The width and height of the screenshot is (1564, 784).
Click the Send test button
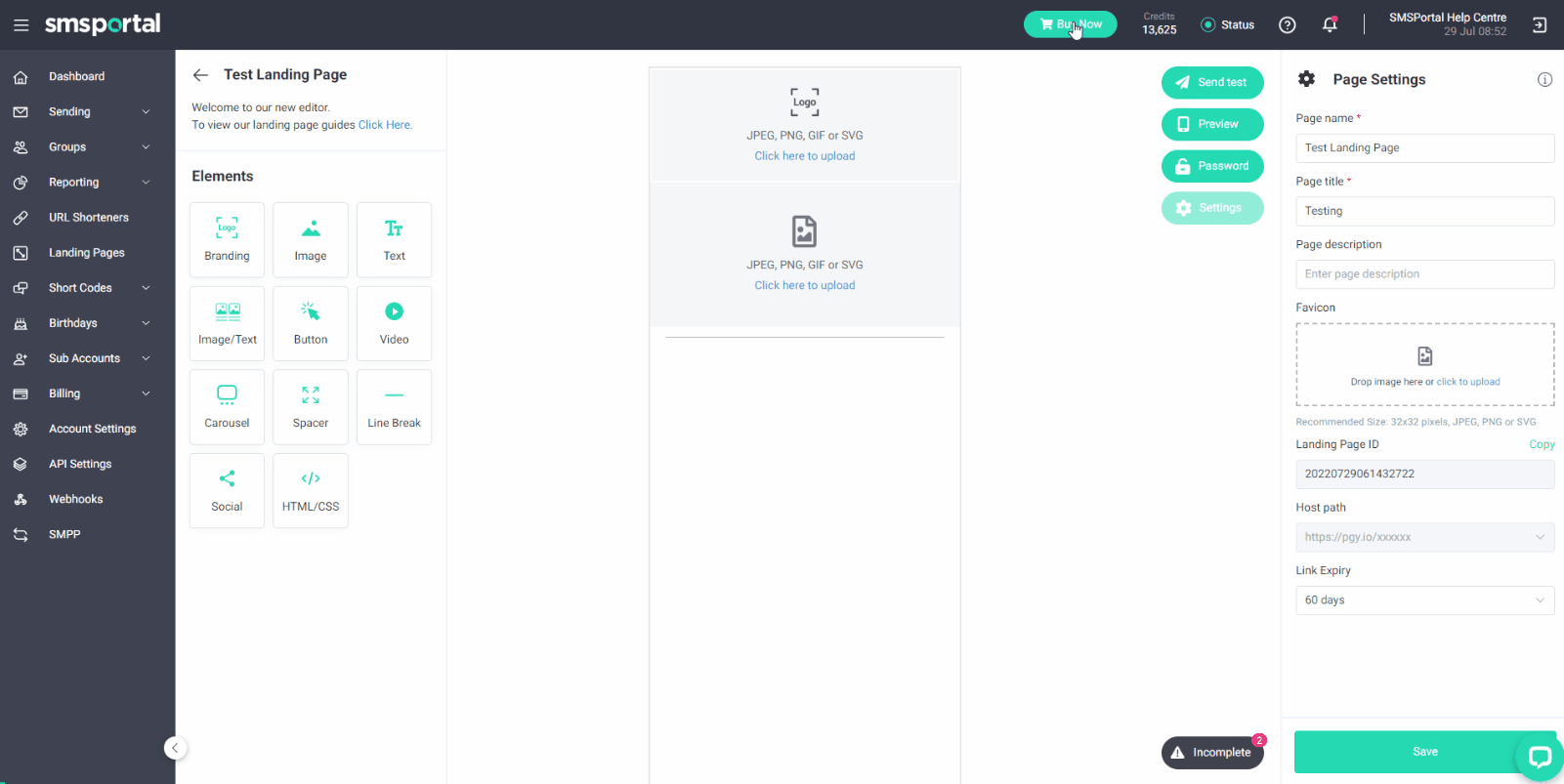click(1212, 82)
